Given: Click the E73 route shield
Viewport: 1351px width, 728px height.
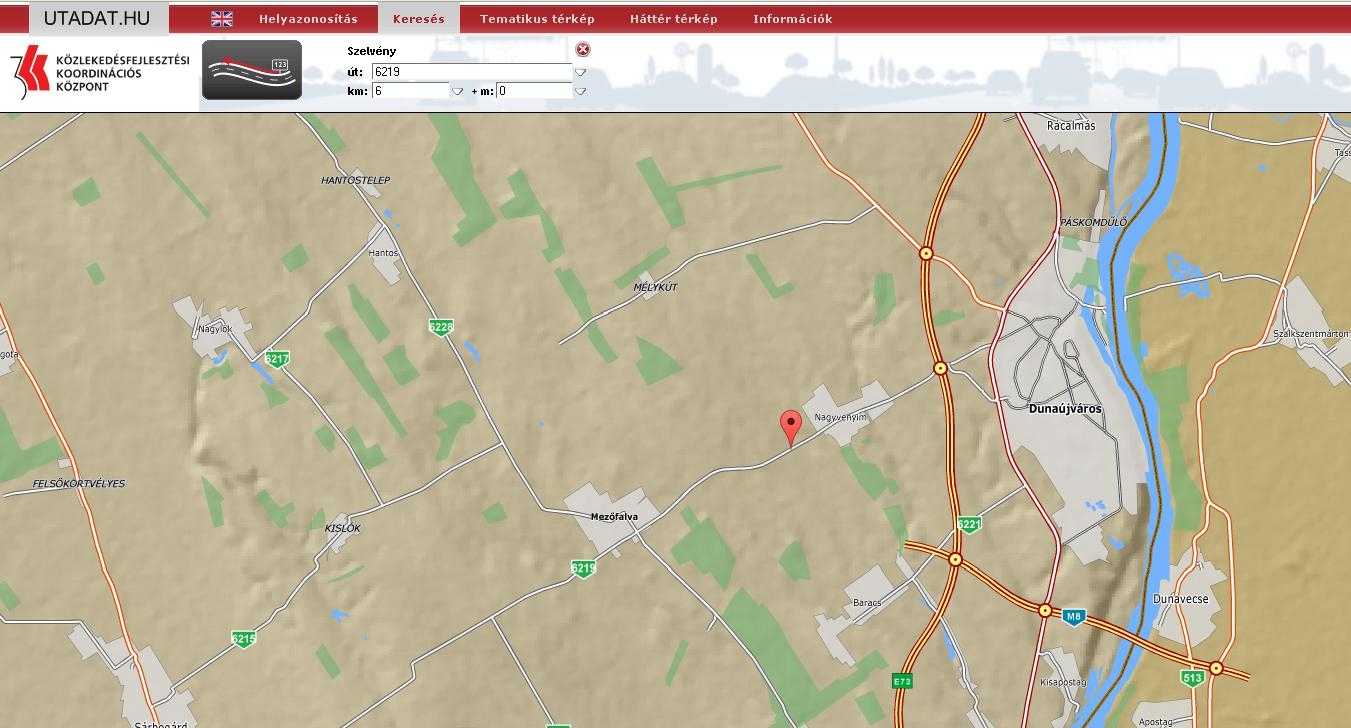Looking at the screenshot, I should pos(902,681).
